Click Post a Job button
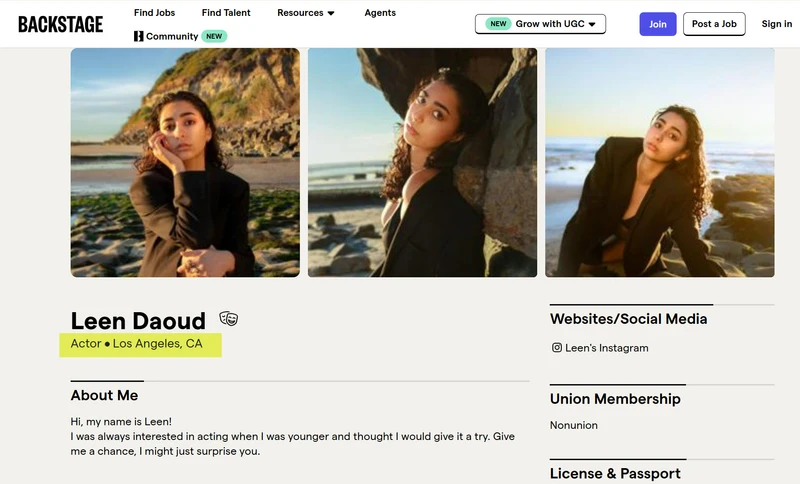 (x=714, y=24)
